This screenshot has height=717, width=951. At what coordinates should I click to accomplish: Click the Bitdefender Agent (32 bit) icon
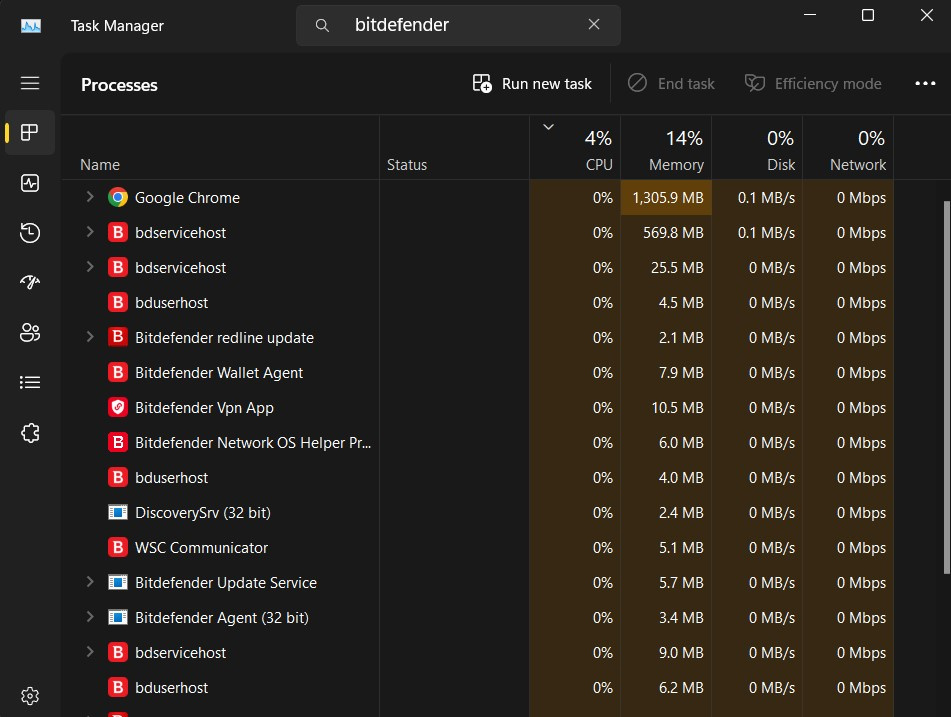[x=118, y=618]
